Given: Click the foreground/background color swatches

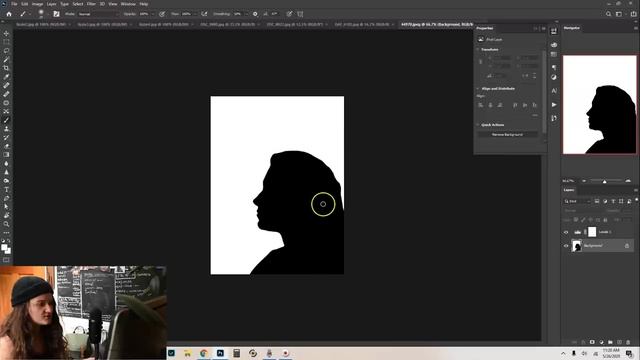Looking at the screenshot, I should (6, 249).
